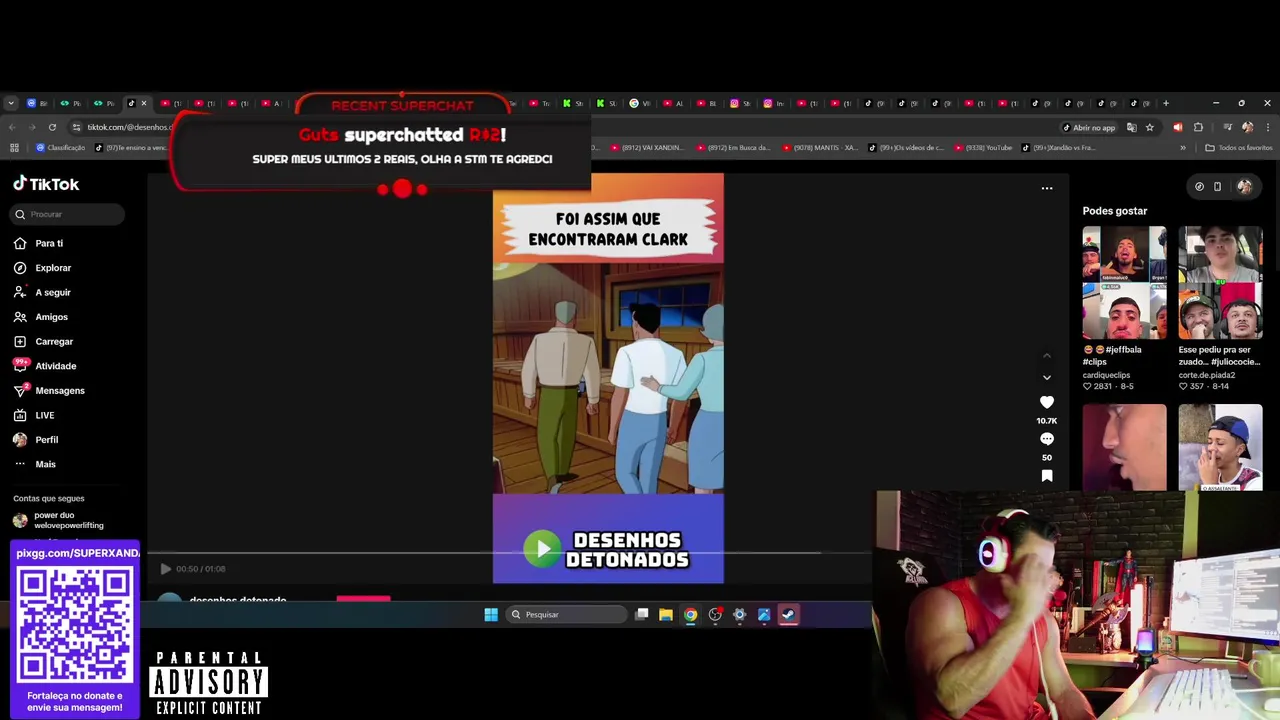Go to A seguir feed
Viewport: 1280px width, 720px height.
(x=42, y=292)
